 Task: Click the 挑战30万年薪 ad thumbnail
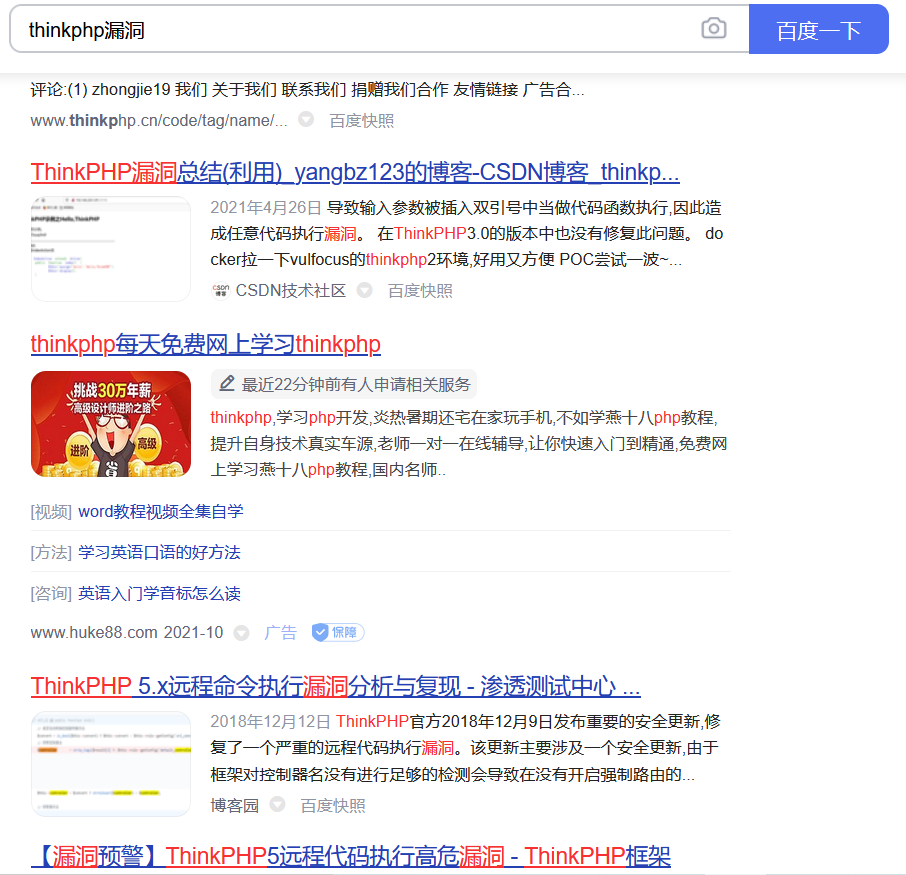(111, 423)
